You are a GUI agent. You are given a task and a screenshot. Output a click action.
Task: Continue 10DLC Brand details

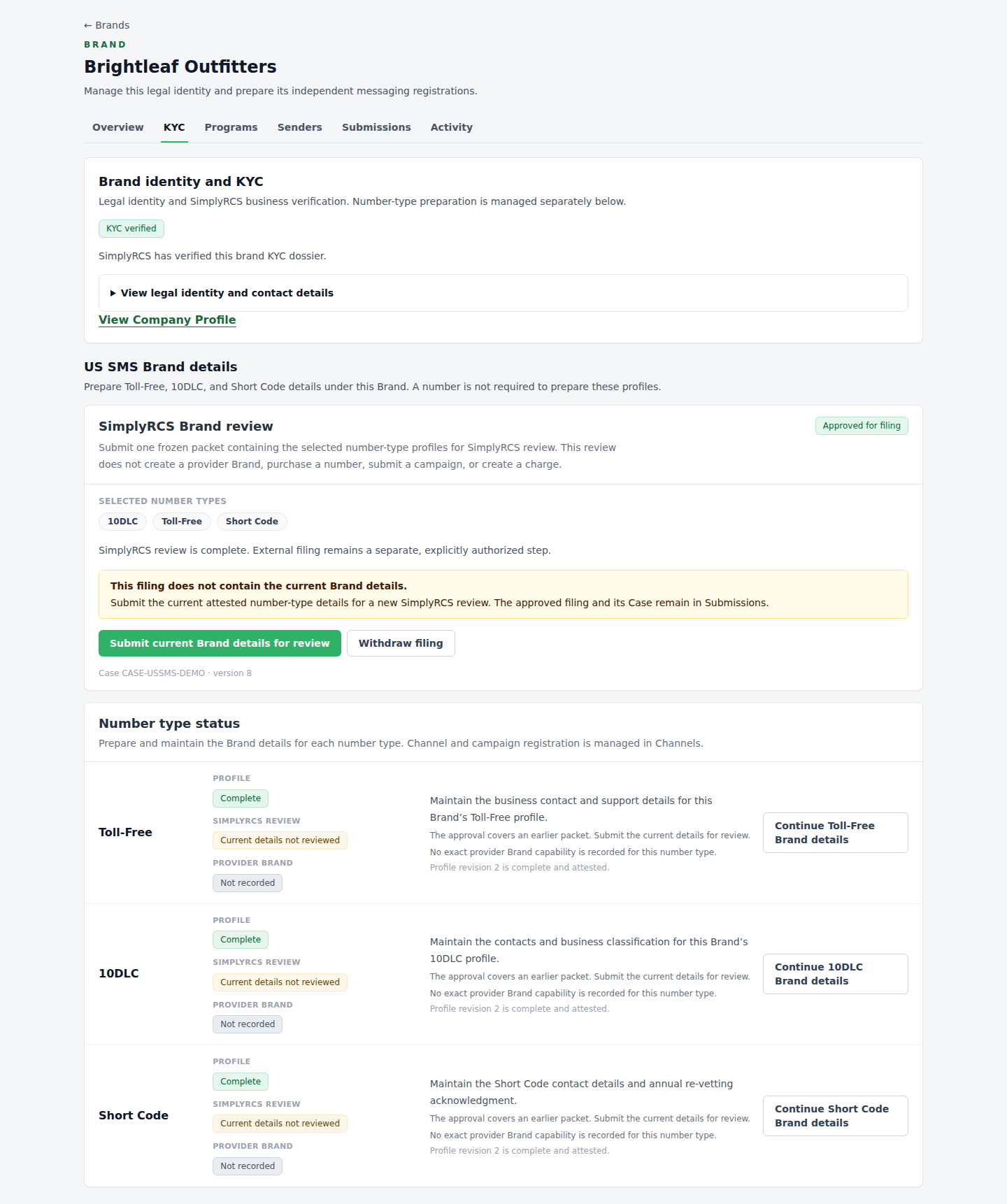835,974
